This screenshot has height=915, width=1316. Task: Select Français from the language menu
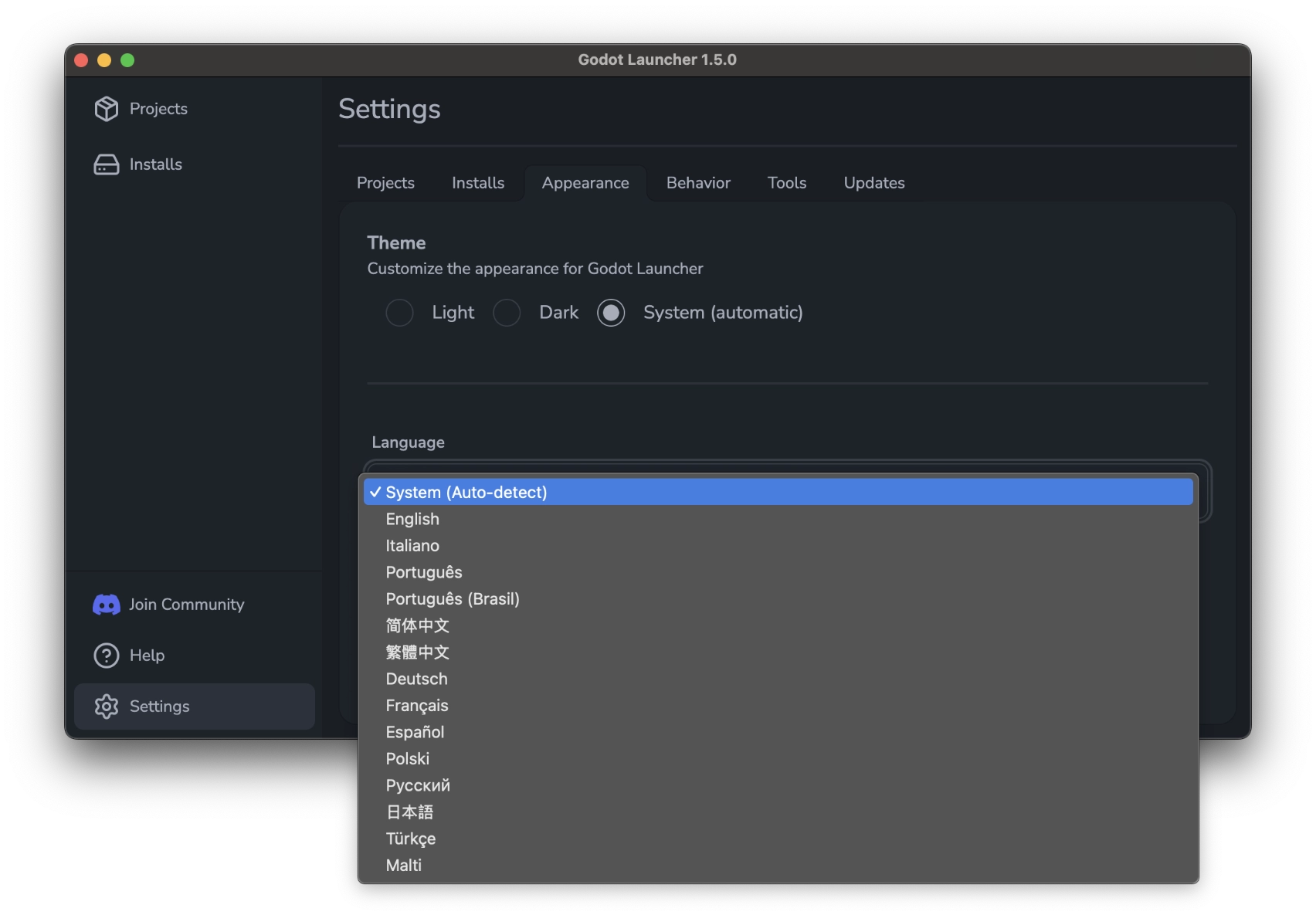(417, 705)
